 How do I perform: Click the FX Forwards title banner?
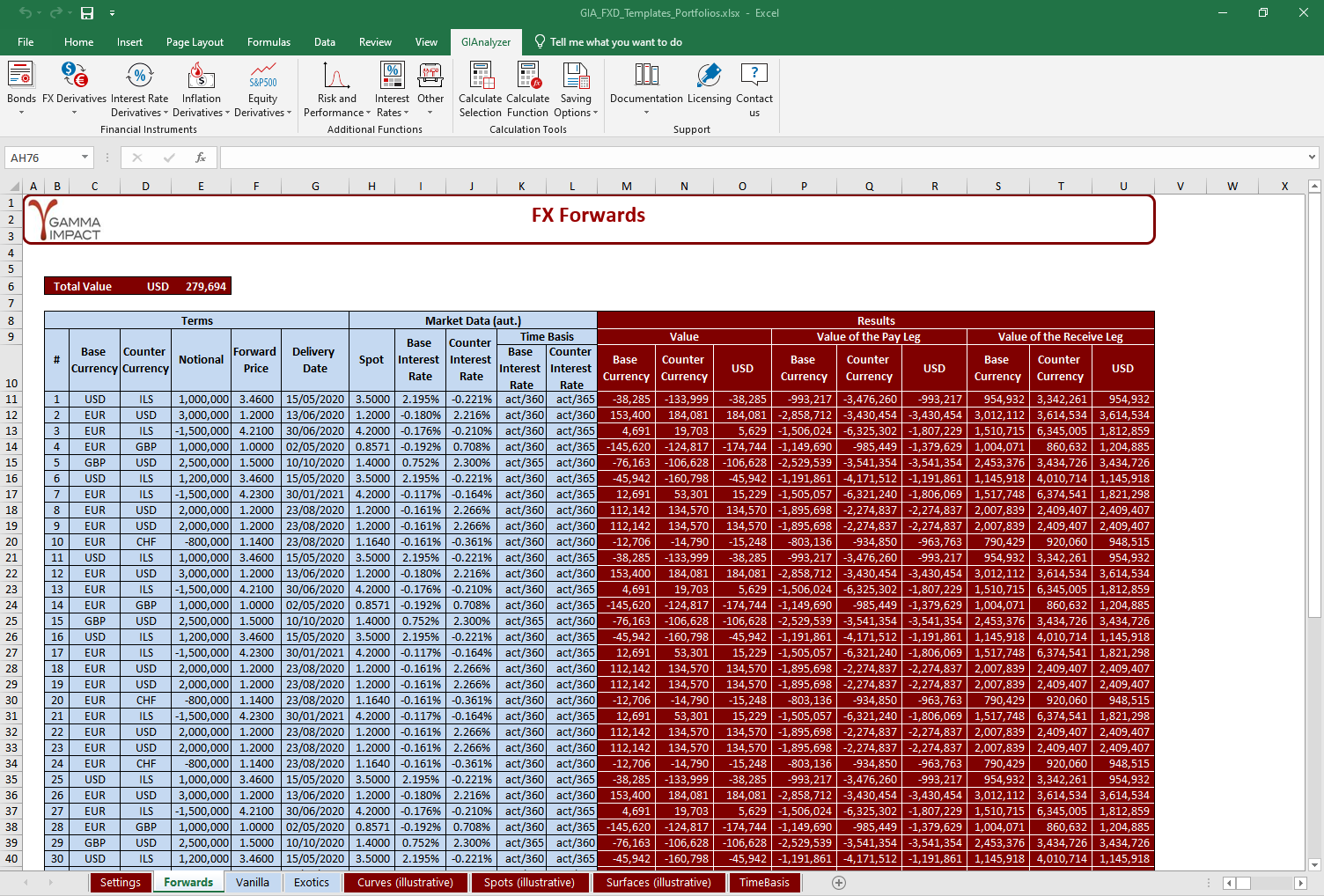(588, 218)
